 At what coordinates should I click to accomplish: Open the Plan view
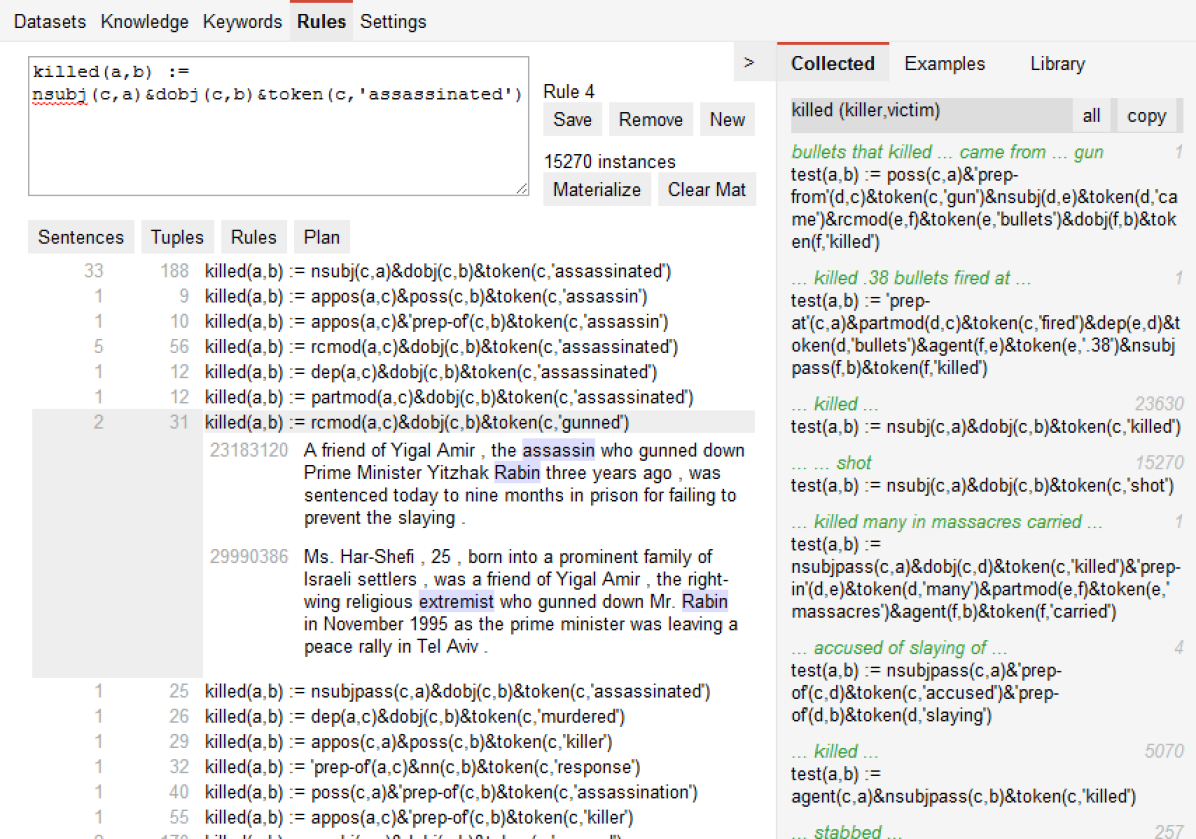(322, 237)
